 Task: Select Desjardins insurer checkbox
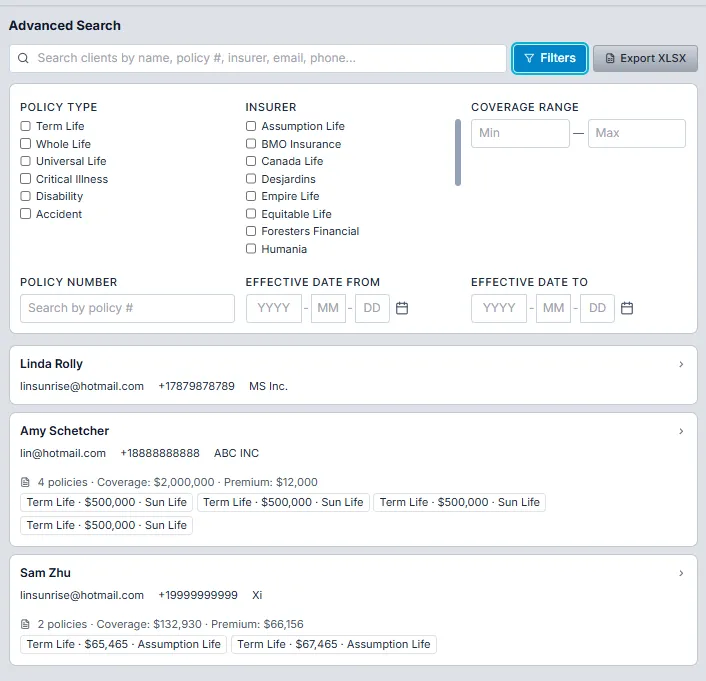coord(251,179)
